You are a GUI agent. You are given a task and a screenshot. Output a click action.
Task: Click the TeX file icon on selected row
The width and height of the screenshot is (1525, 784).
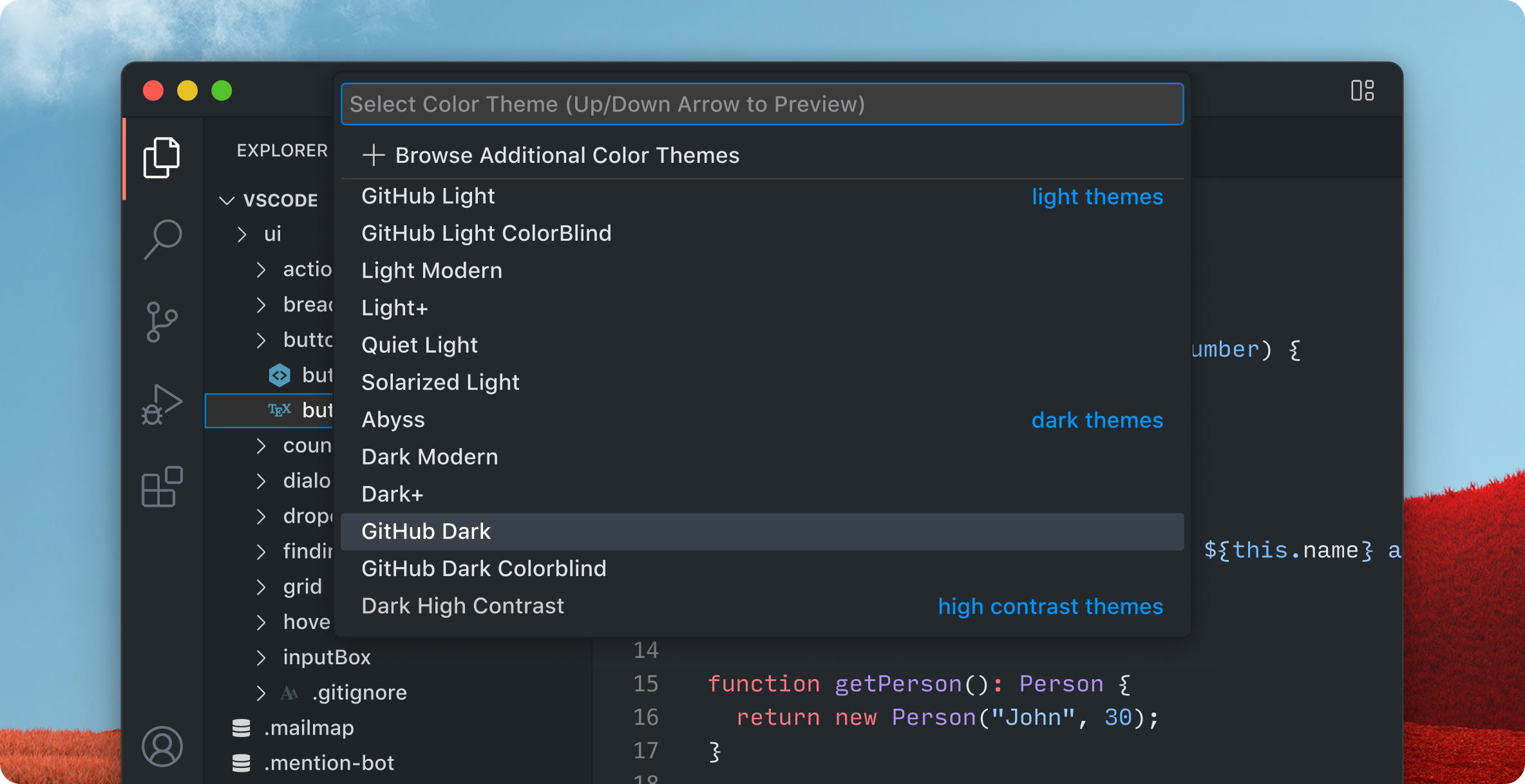[x=279, y=410]
